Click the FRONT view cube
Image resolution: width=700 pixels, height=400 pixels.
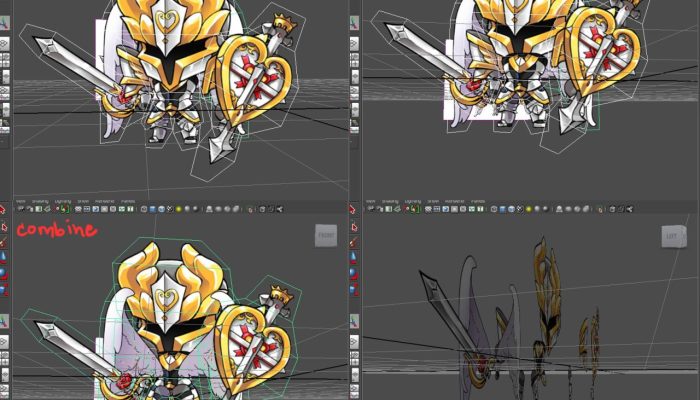326,235
